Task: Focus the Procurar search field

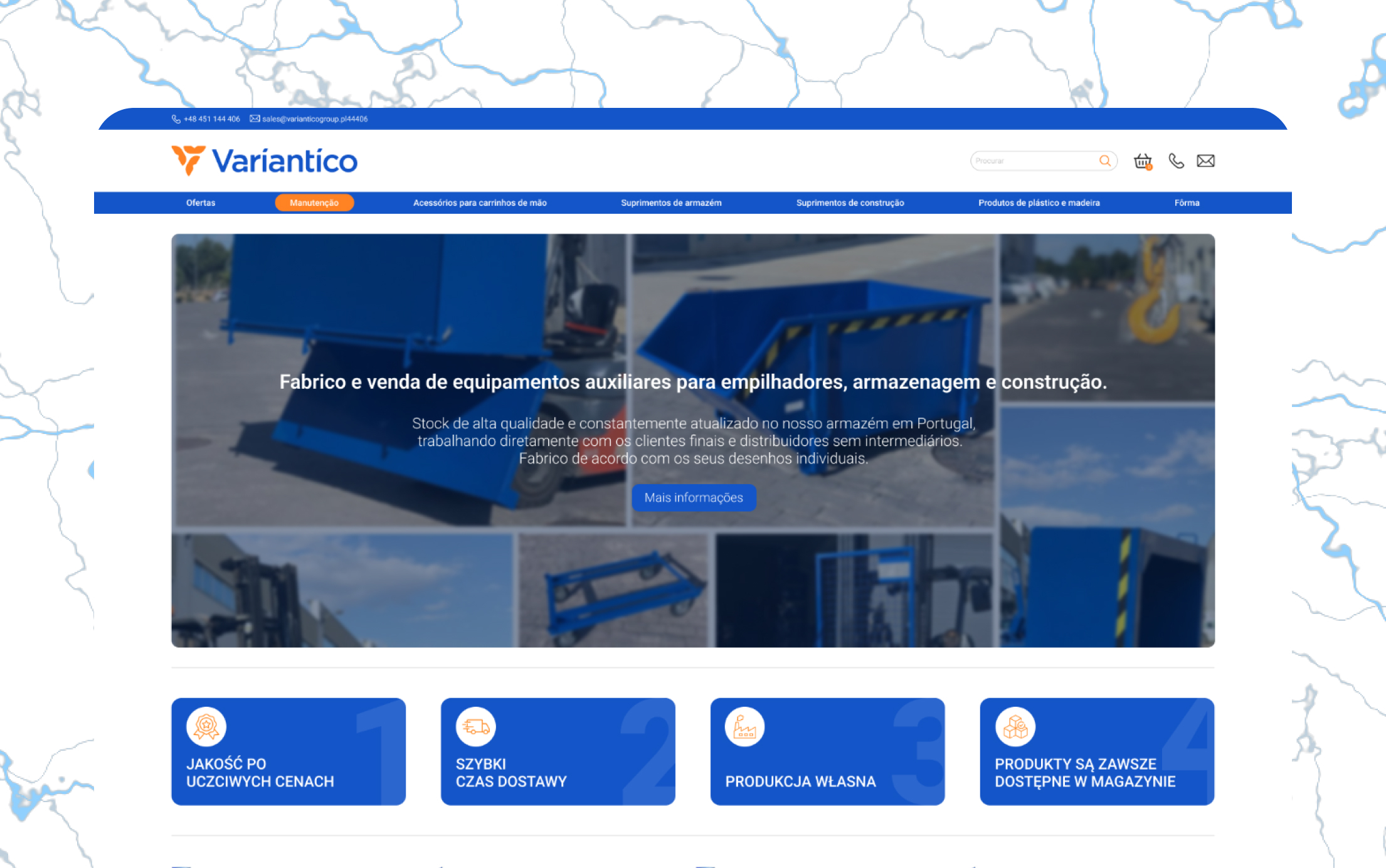Action: pyautogui.click(x=1032, y=161)
